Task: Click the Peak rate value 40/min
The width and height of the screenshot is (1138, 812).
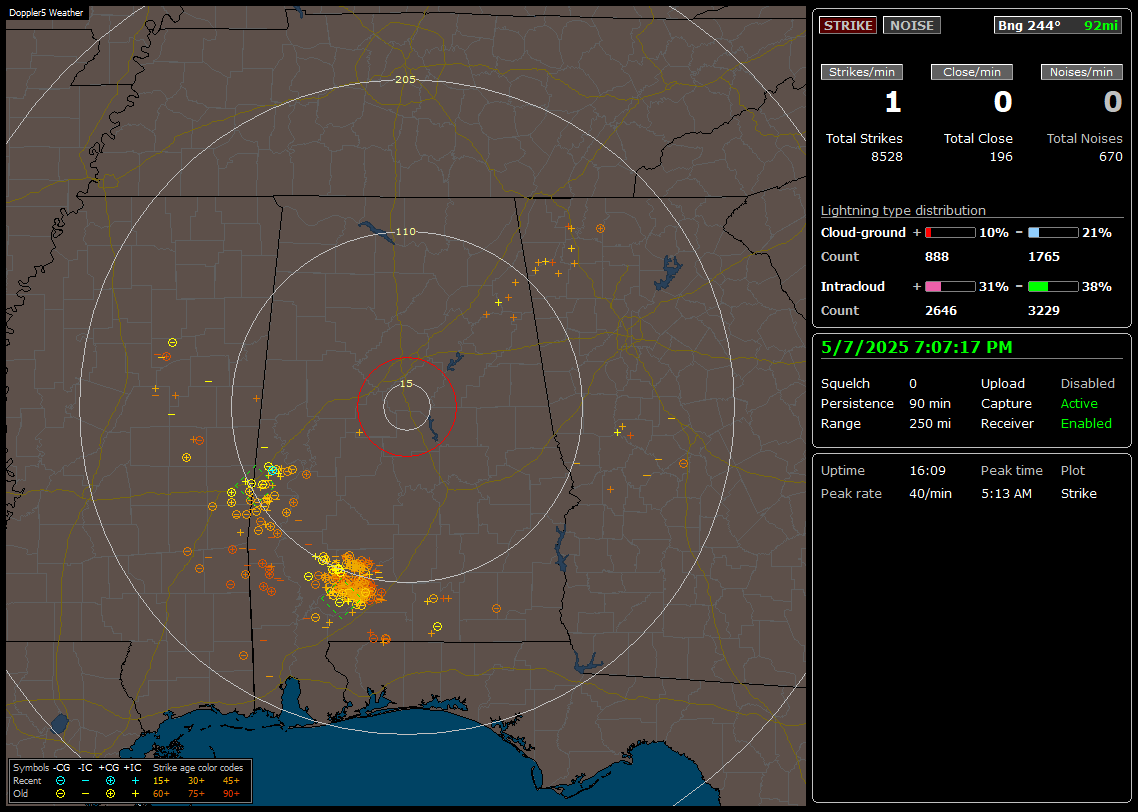Action: (930, 493)
